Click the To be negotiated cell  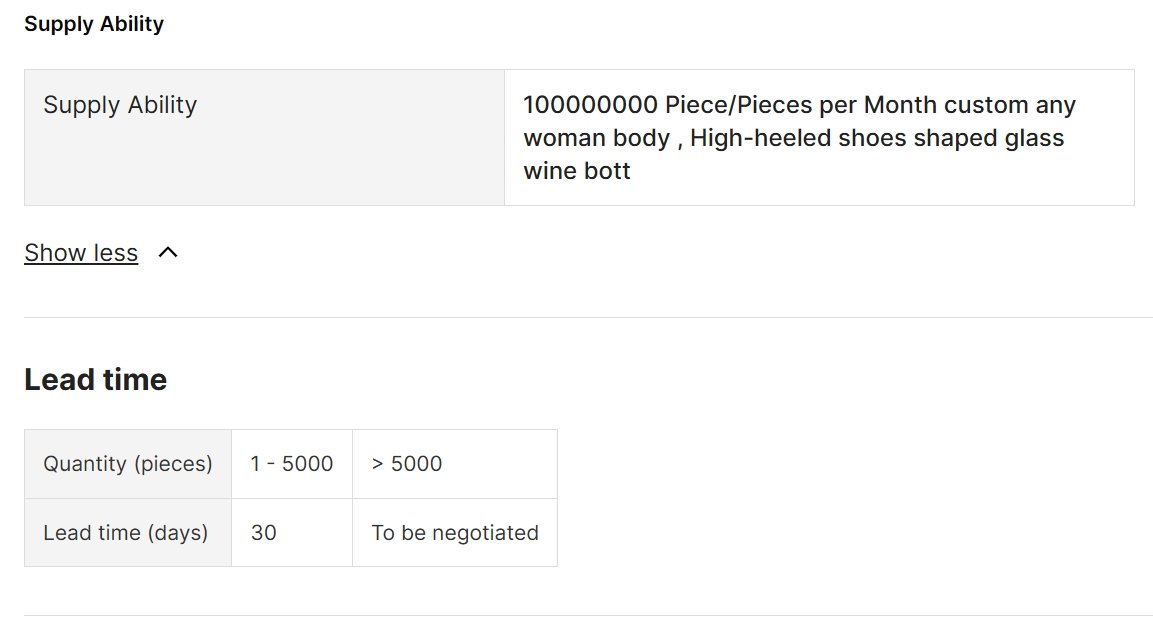(455, 533)
